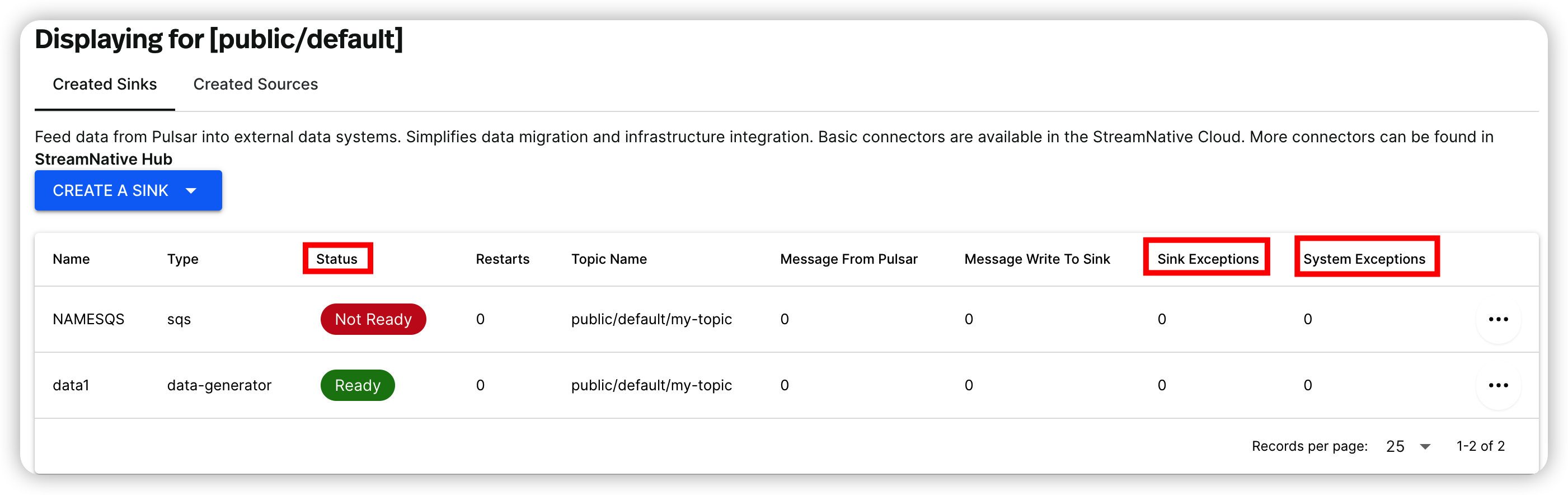This screenshot has width=1568, height=495.
Task: Select the data1 sink name
Action: point(71,385)
